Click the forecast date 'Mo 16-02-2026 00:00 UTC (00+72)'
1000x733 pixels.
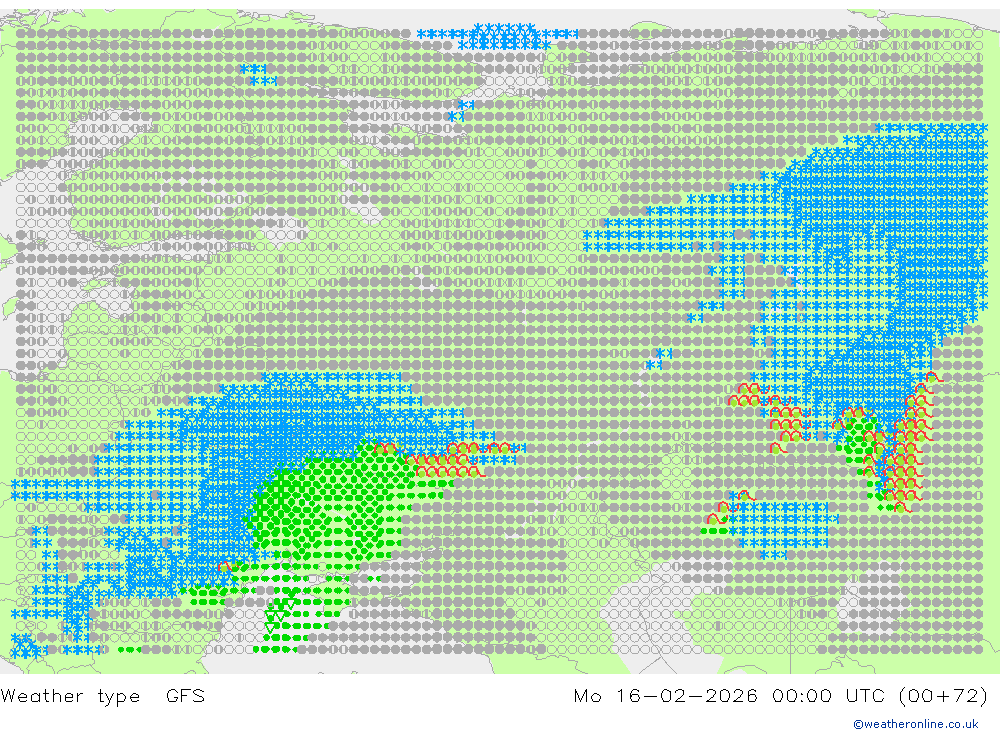click(781, 695)
